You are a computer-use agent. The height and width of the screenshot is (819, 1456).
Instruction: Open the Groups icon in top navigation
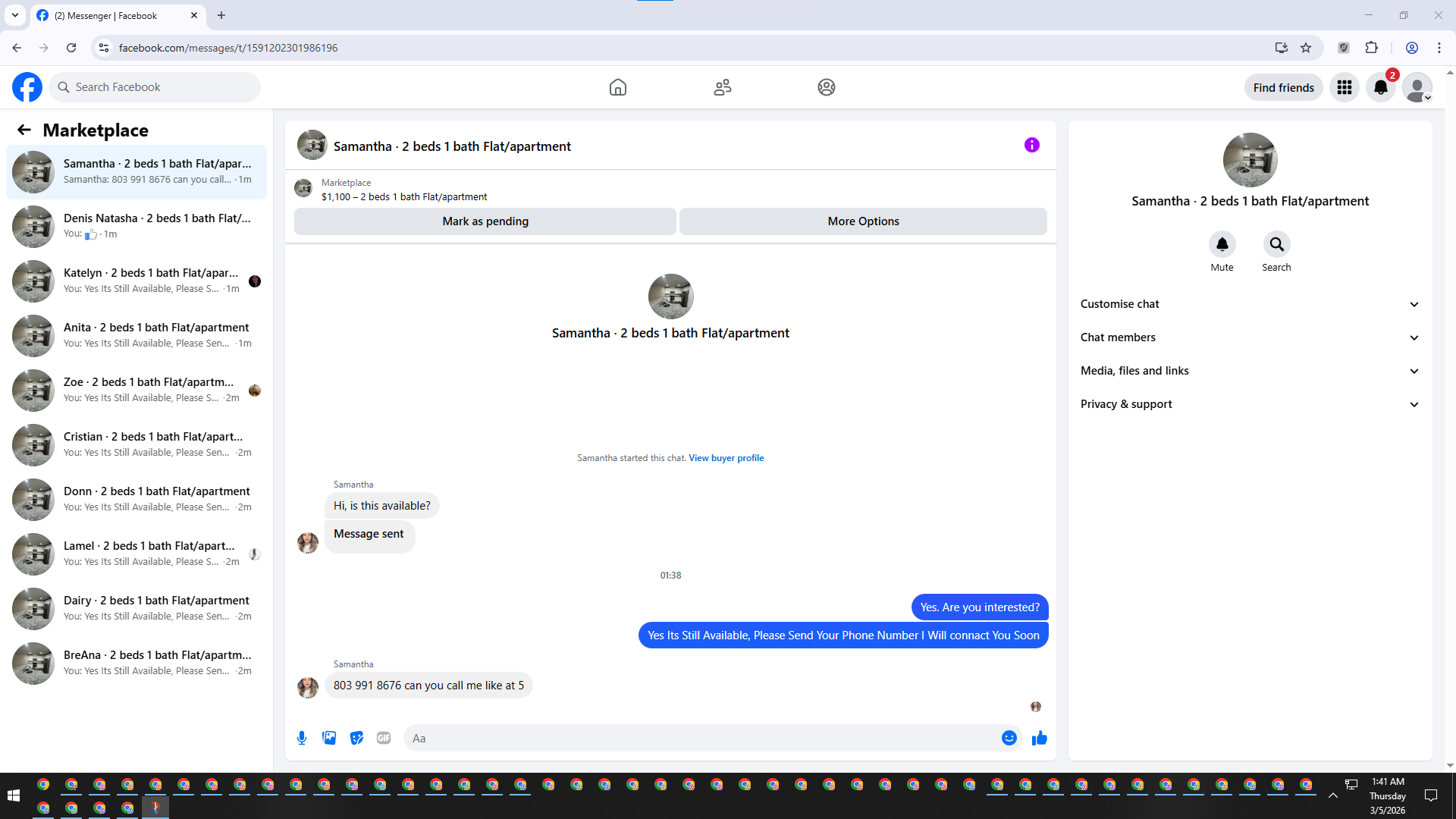[x=827, y=87]
